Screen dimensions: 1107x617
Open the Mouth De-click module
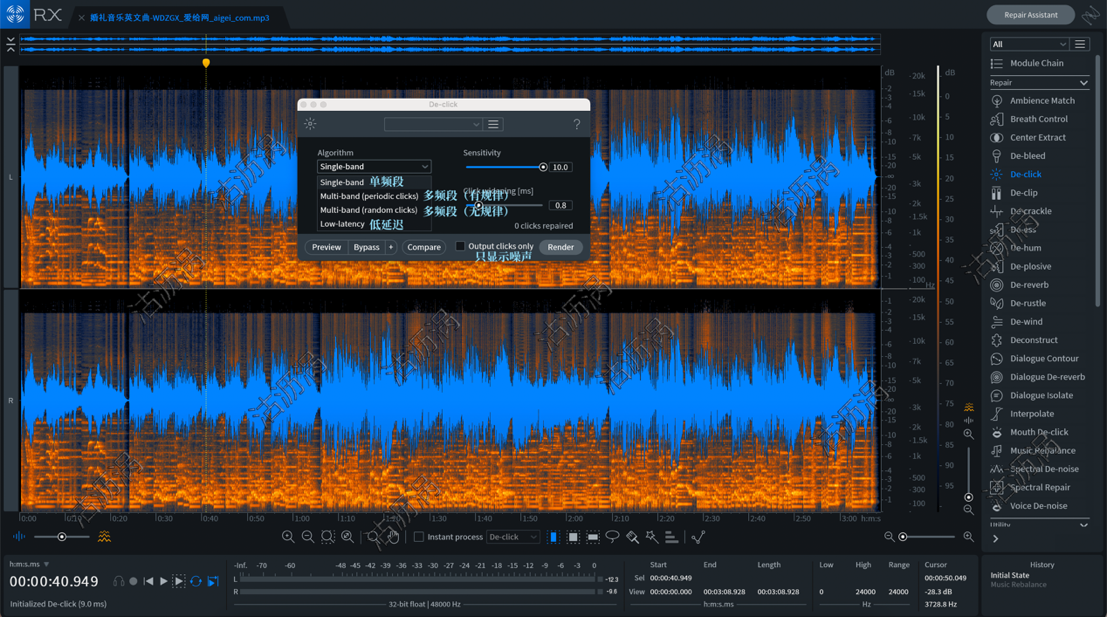(1038, 432)
